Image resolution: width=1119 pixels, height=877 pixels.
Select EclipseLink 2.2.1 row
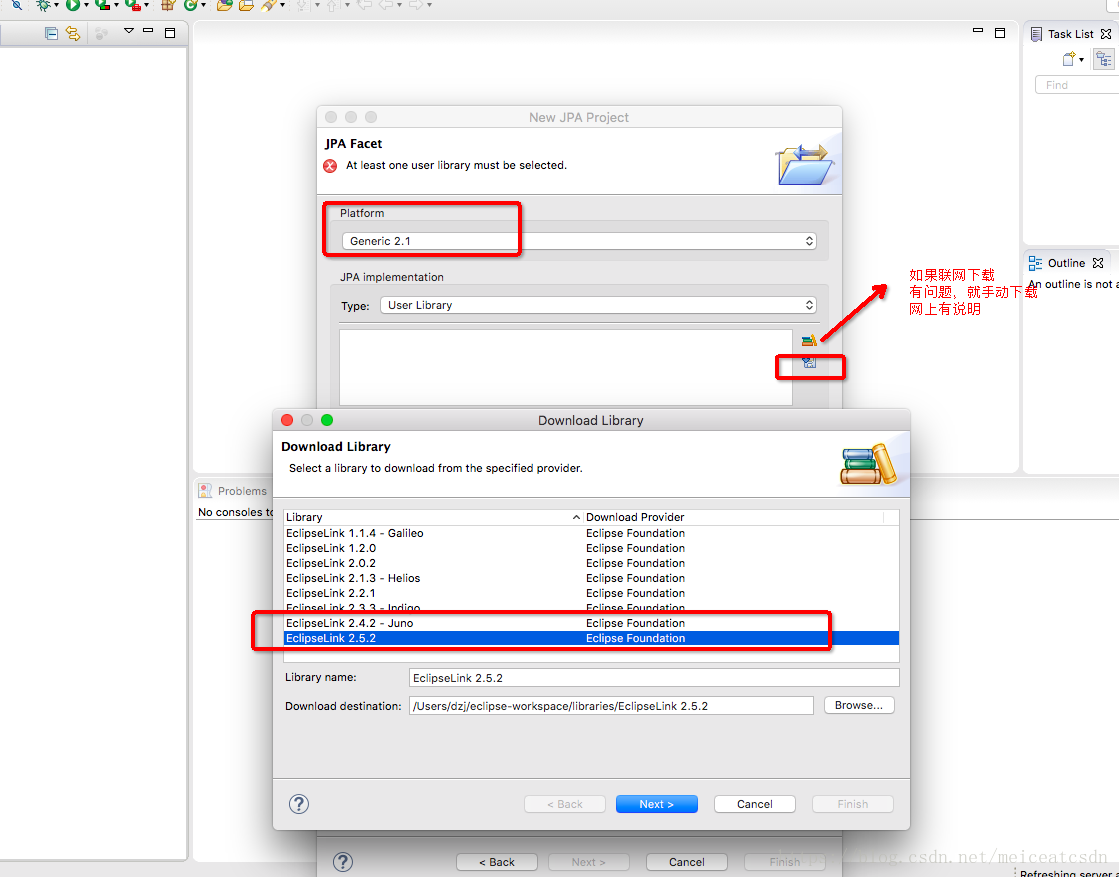point(591,593)
